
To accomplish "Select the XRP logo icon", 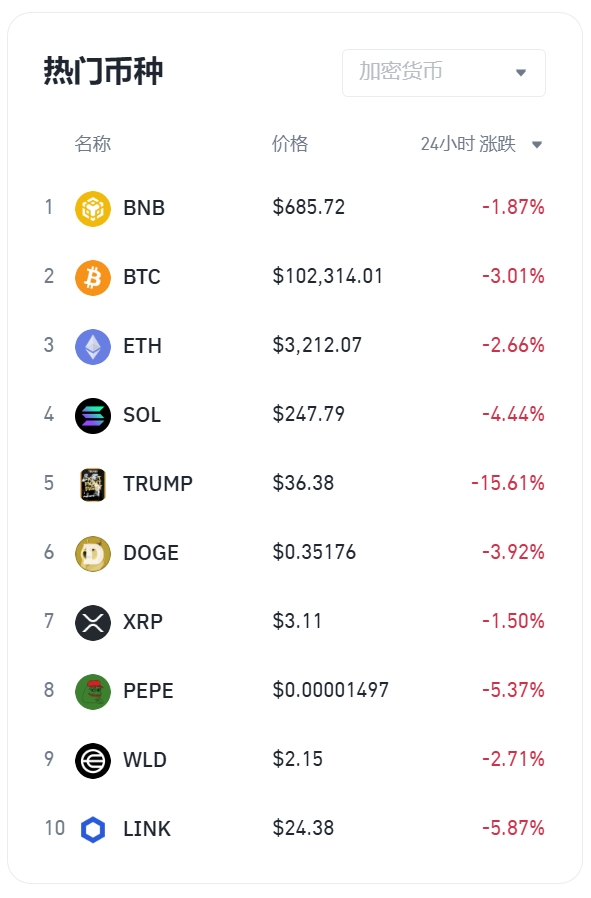I will coord(93,623).
